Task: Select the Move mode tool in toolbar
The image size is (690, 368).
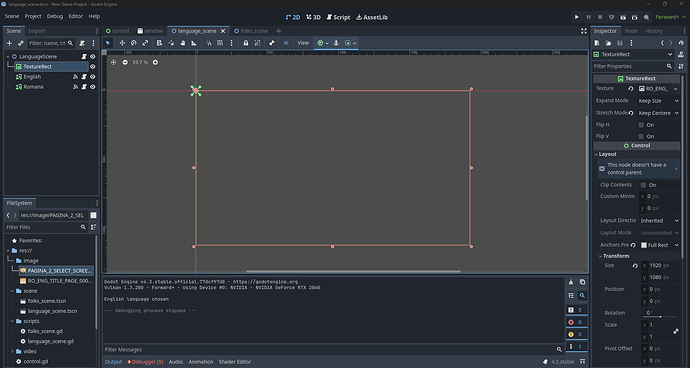Action: (122, 43)
